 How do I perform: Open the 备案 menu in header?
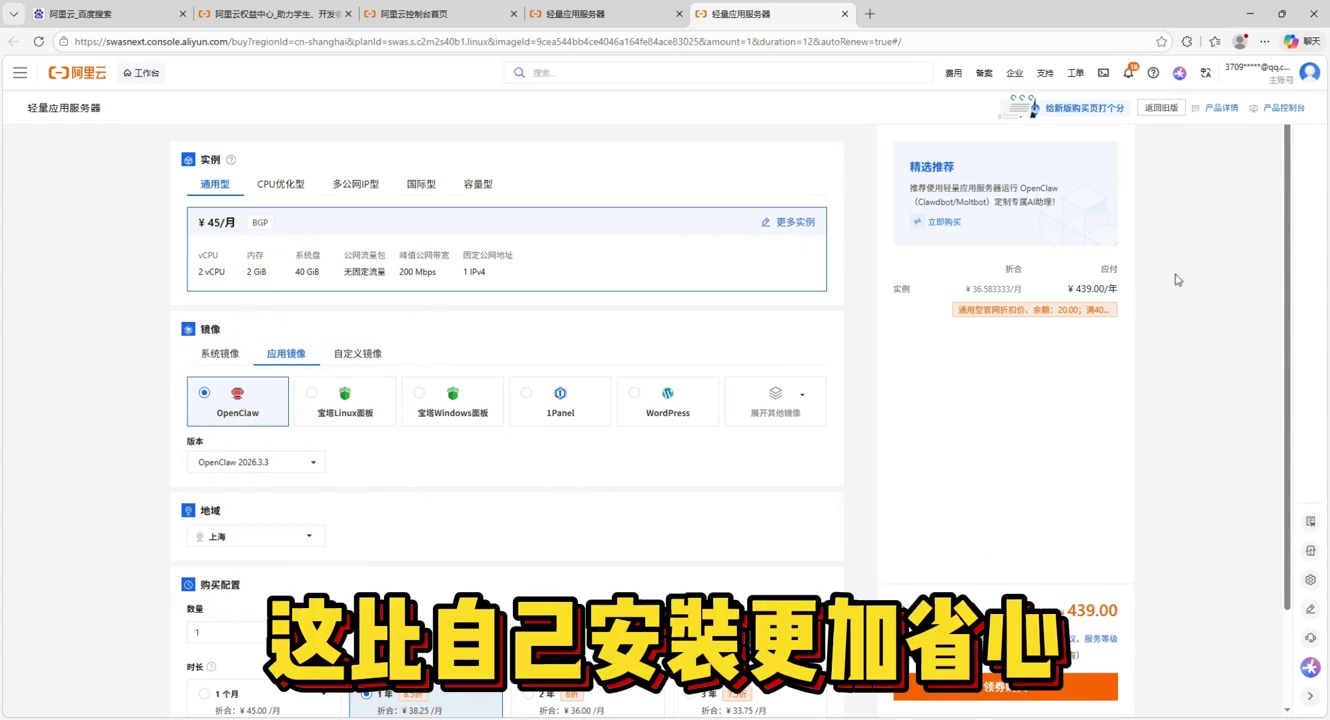(984, 73)
